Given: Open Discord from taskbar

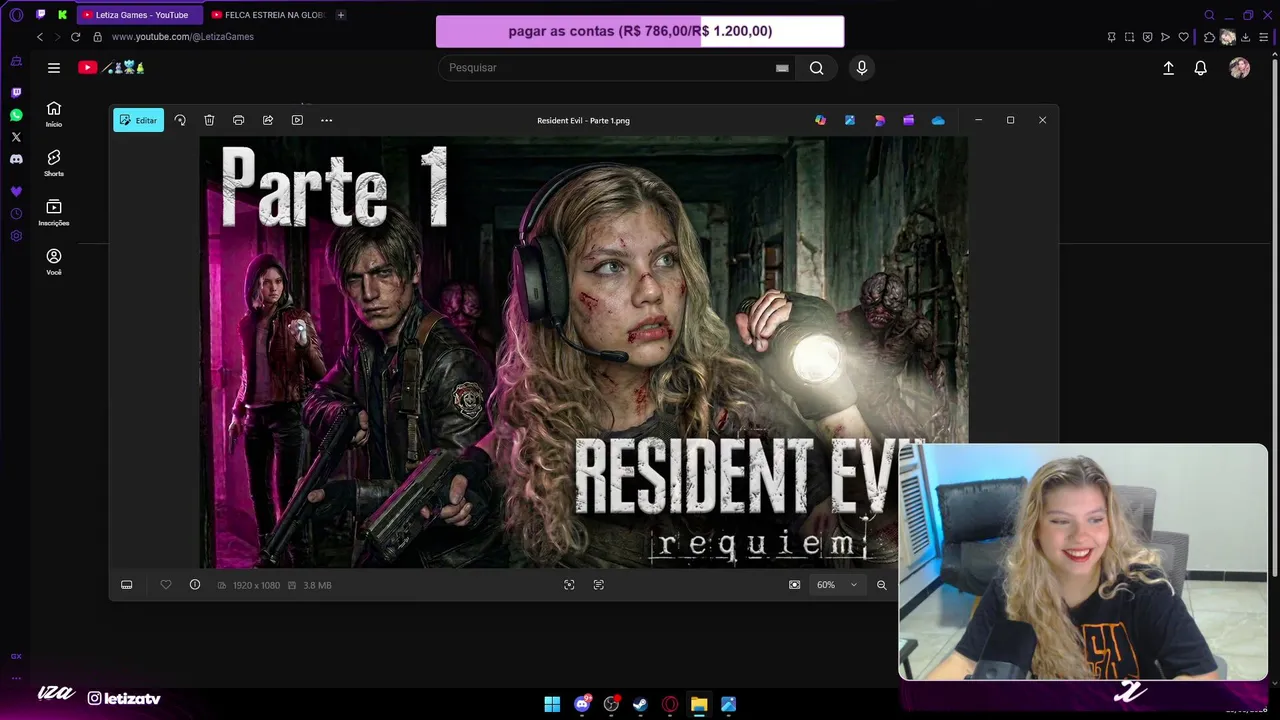Looking at the screenshot, I should tap(582, 704).
